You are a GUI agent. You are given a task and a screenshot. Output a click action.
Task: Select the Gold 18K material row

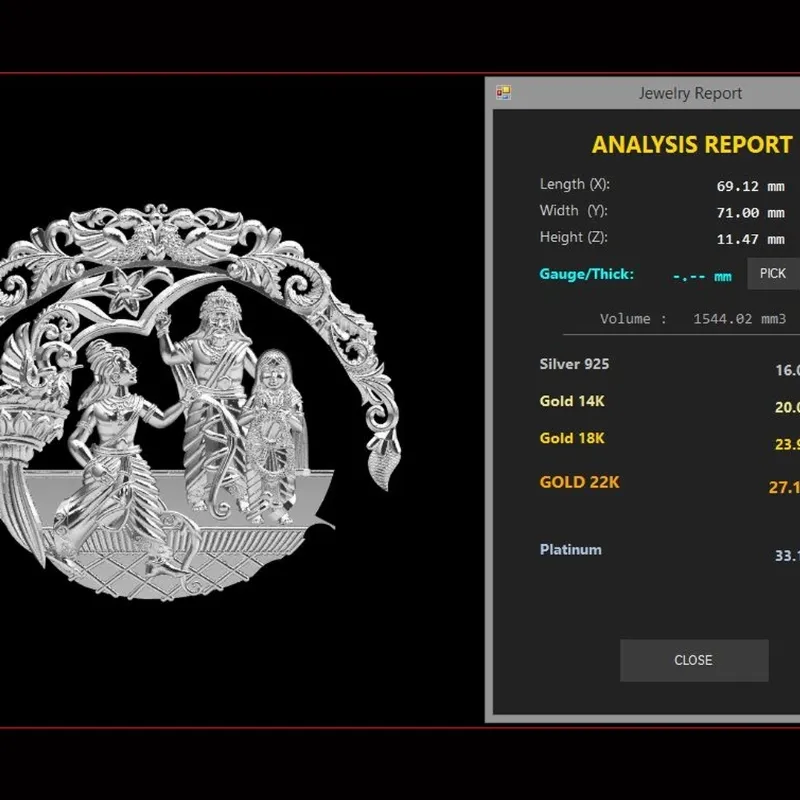pyautogui.click(x=669, y=441)
